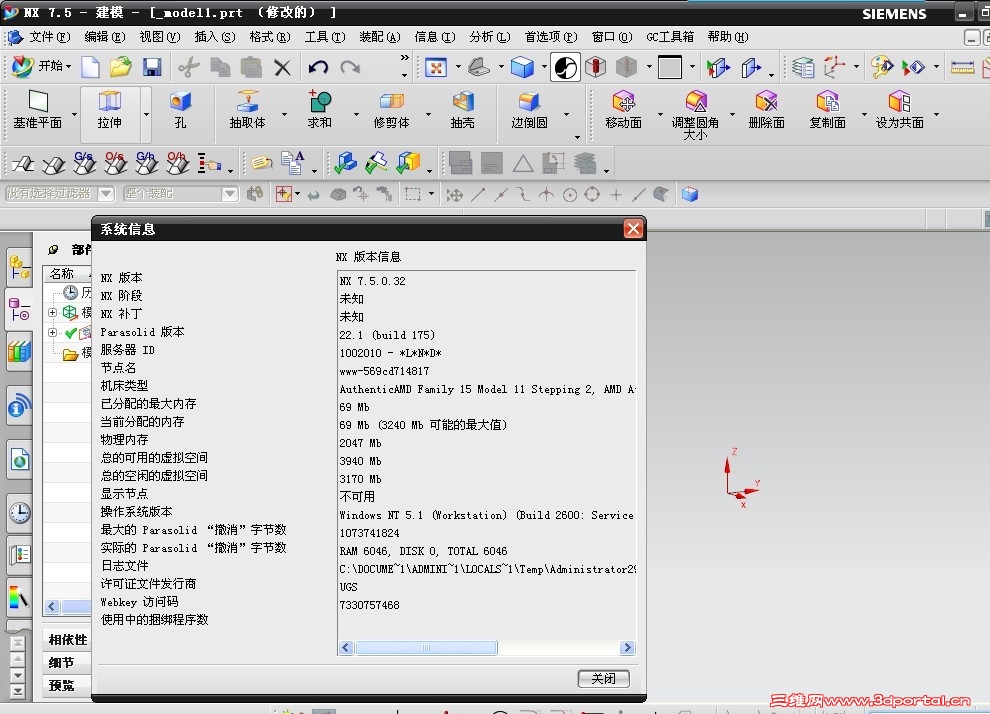
Task: Open the clock history sidebar icon
Action: click(20, 513)
